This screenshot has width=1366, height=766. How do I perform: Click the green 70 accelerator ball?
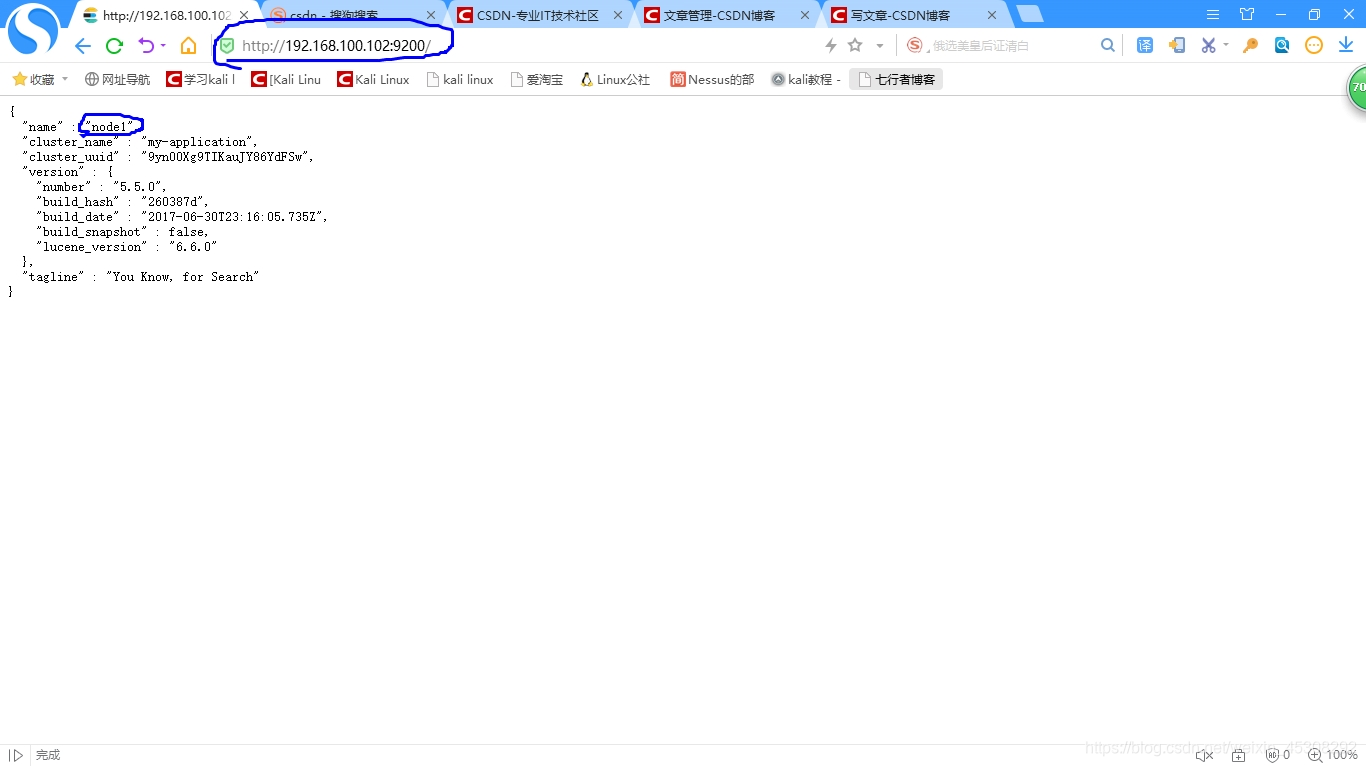[x=1357, y=88]
